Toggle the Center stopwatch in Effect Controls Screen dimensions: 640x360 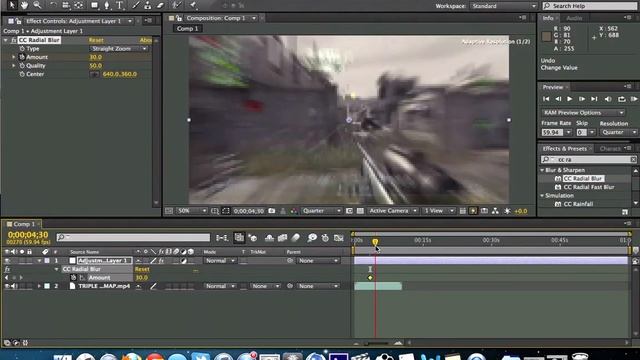[x=22, y=74]
